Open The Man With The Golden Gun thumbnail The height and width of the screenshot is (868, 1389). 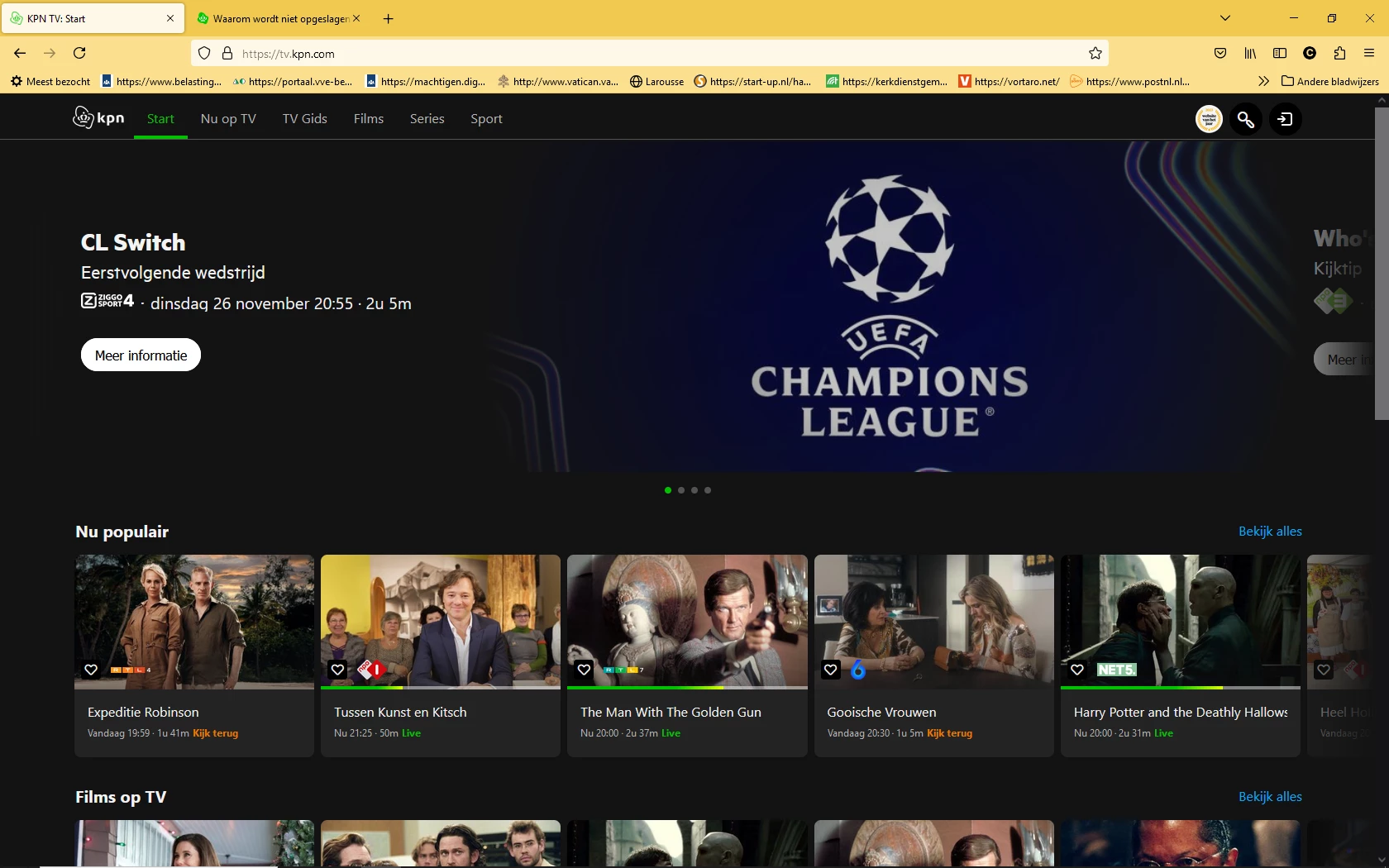click(x=687, y=622)
